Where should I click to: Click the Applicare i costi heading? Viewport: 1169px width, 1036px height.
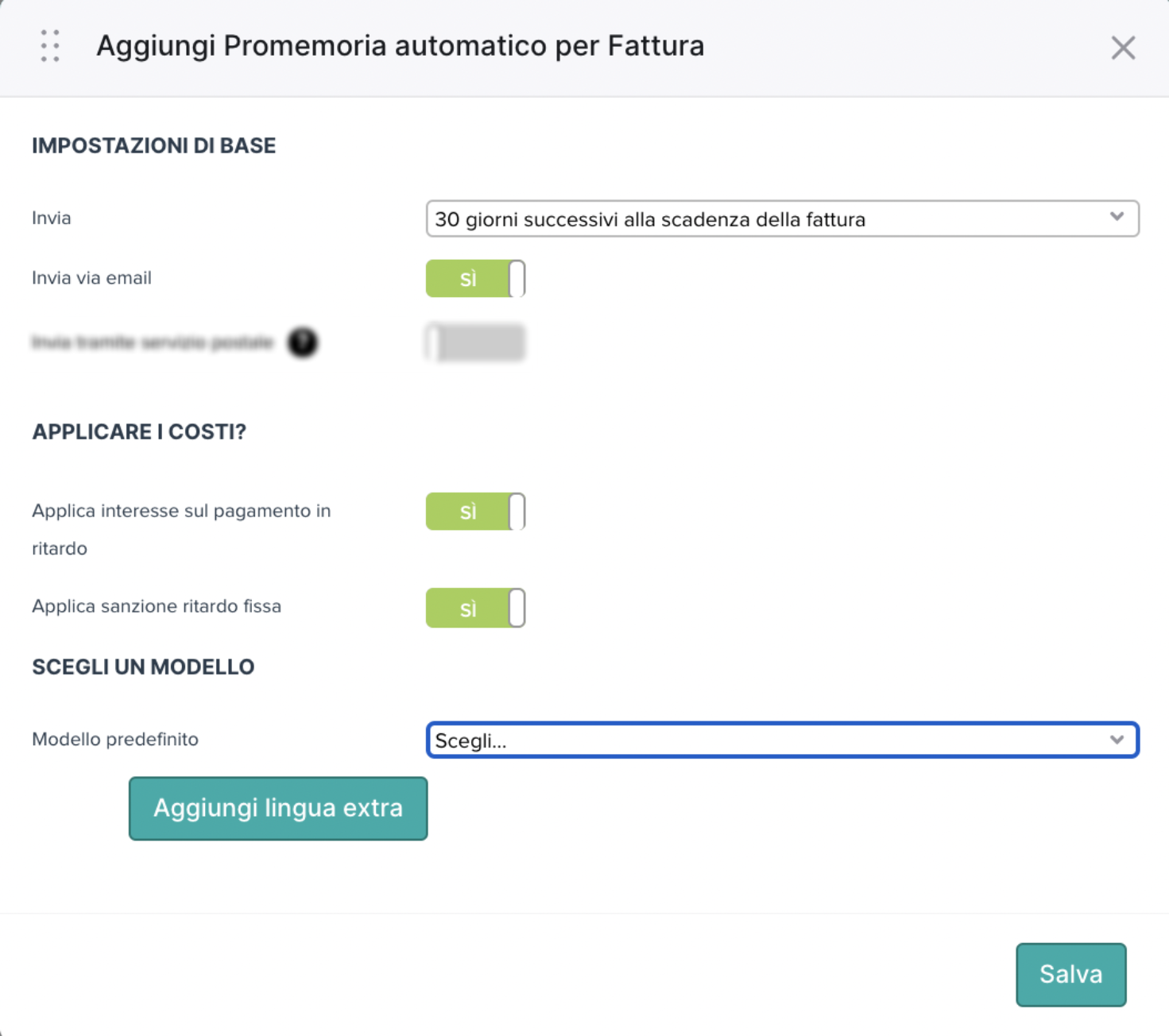point(139,431)
